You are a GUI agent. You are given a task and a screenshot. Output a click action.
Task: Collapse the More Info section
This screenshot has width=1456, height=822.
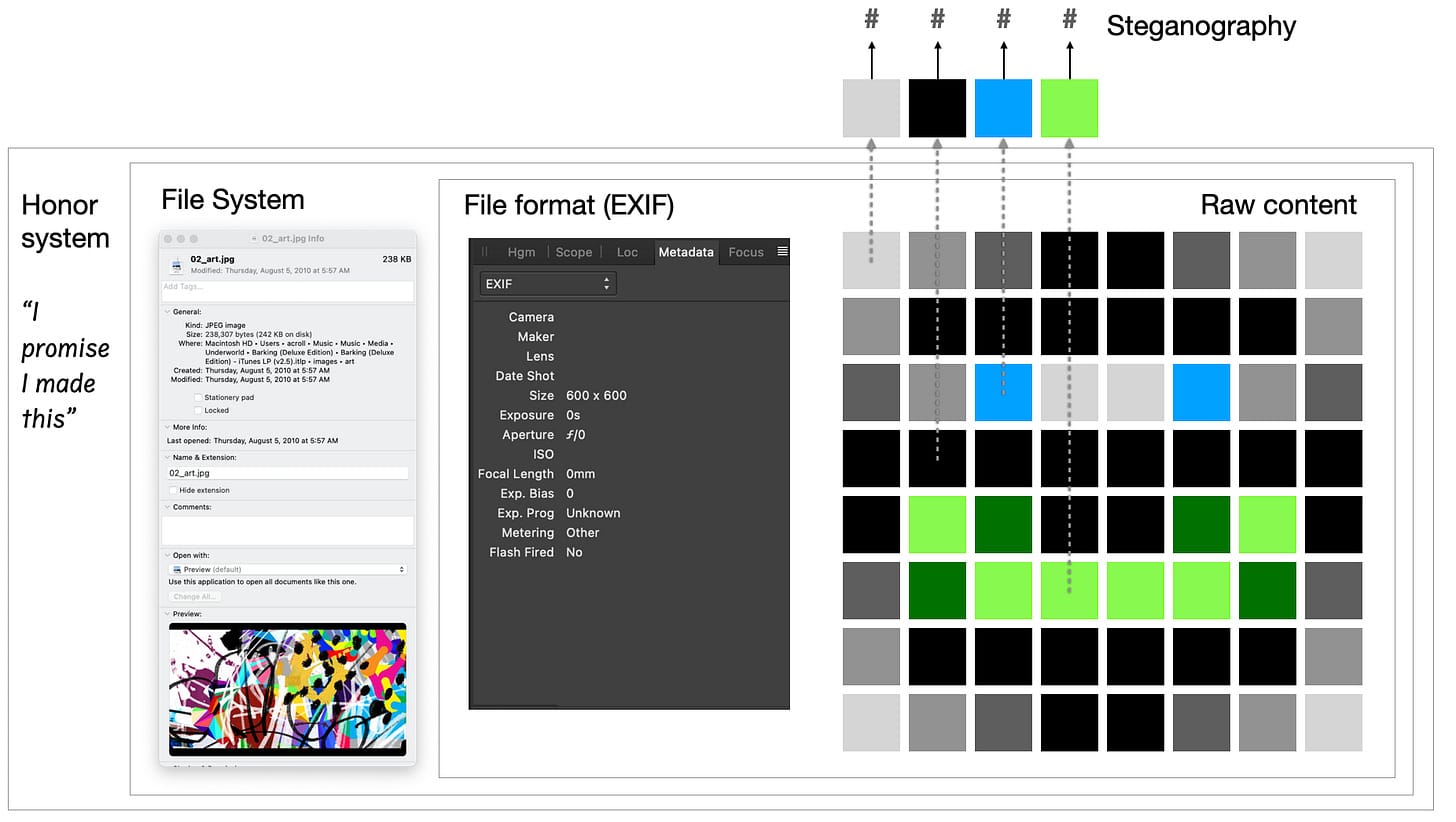[x=167, y=427]
